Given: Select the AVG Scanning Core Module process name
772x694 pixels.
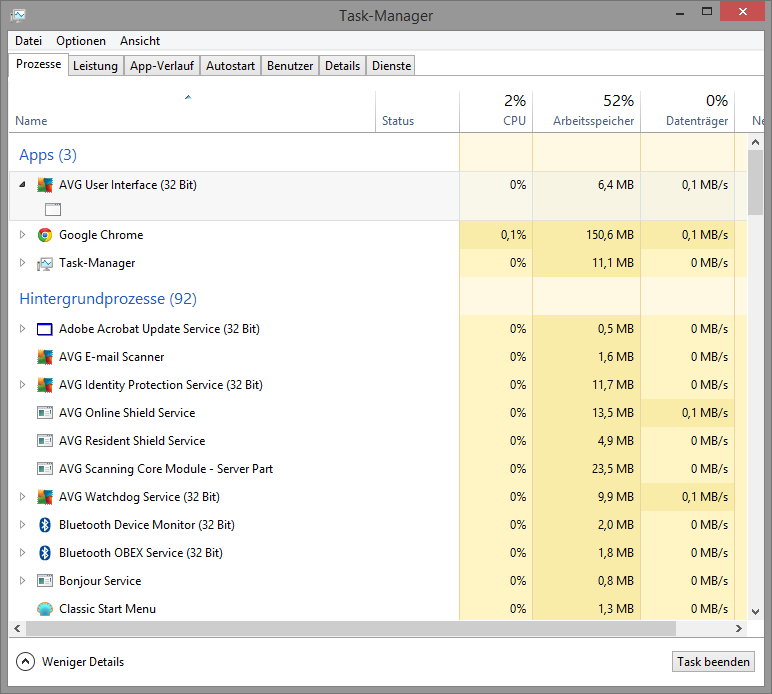Looking at the screenshot, I should click(x=166, y=469).
